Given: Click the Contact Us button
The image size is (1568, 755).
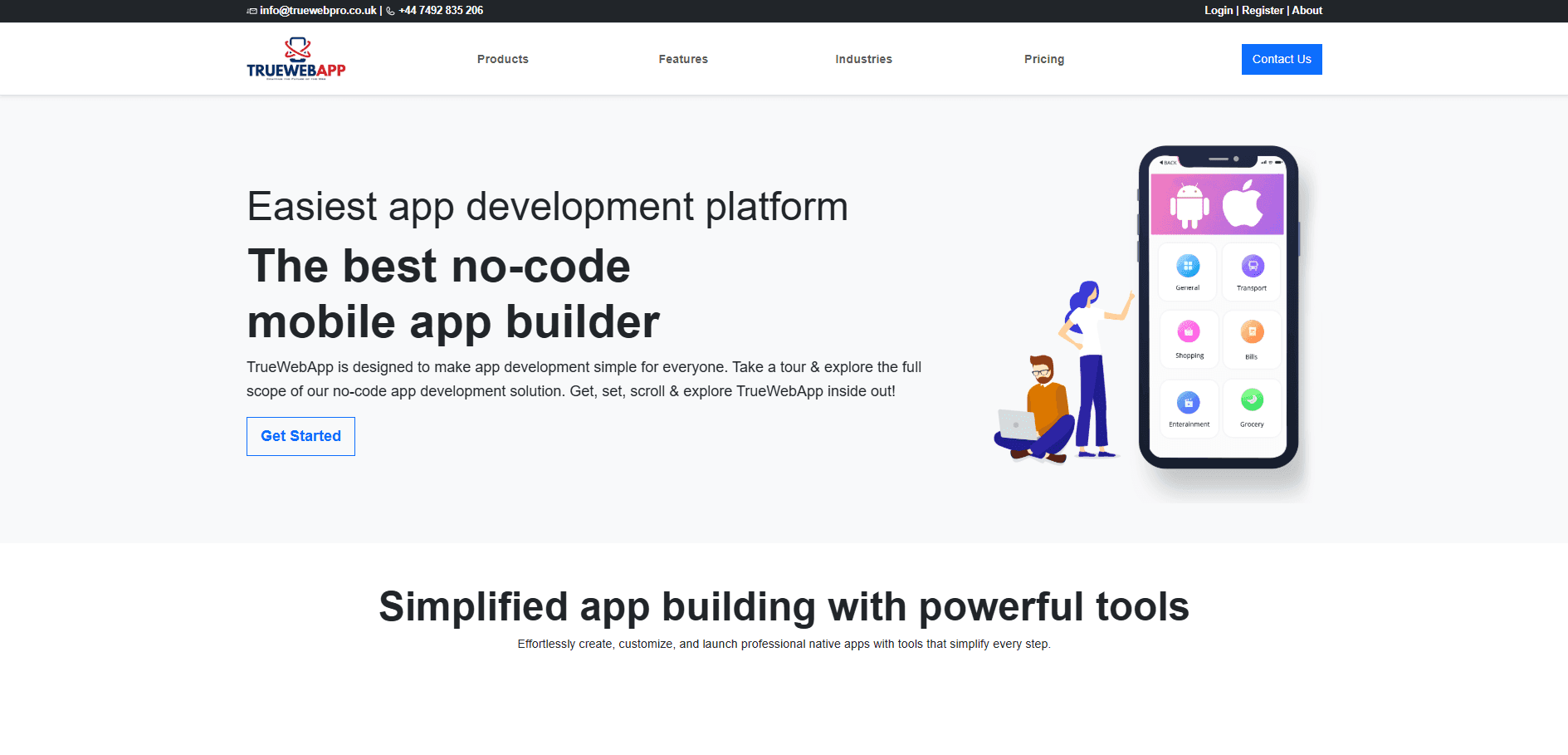Looking at the screenshot, I should point(1281,59).
